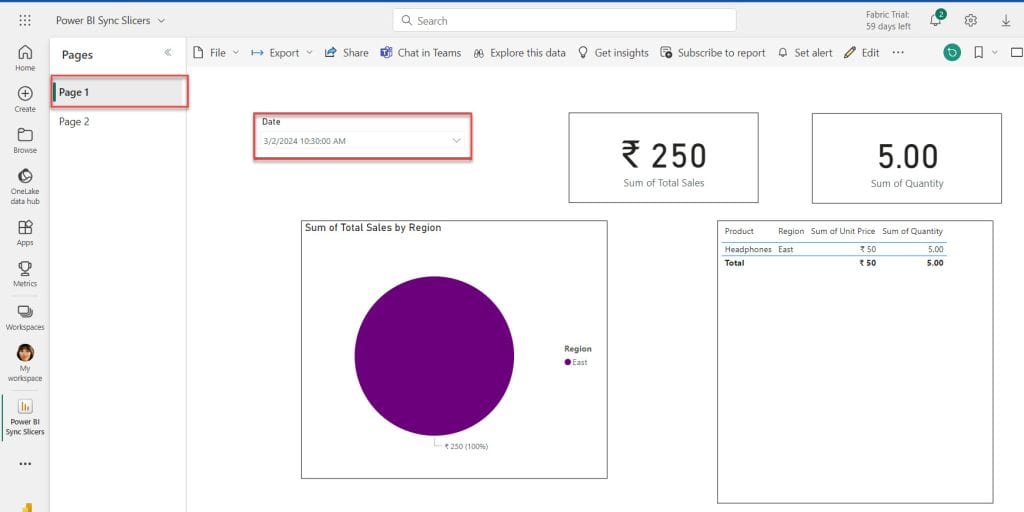
Task: Select Page 1 in Pages pane
Action: (x=118, y=92)
